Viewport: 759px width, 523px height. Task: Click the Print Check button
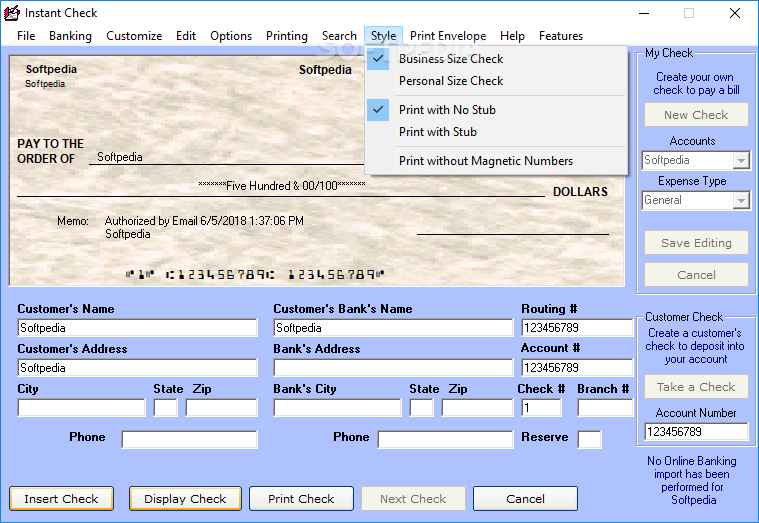pyautogui.click(x=301, y=499)
